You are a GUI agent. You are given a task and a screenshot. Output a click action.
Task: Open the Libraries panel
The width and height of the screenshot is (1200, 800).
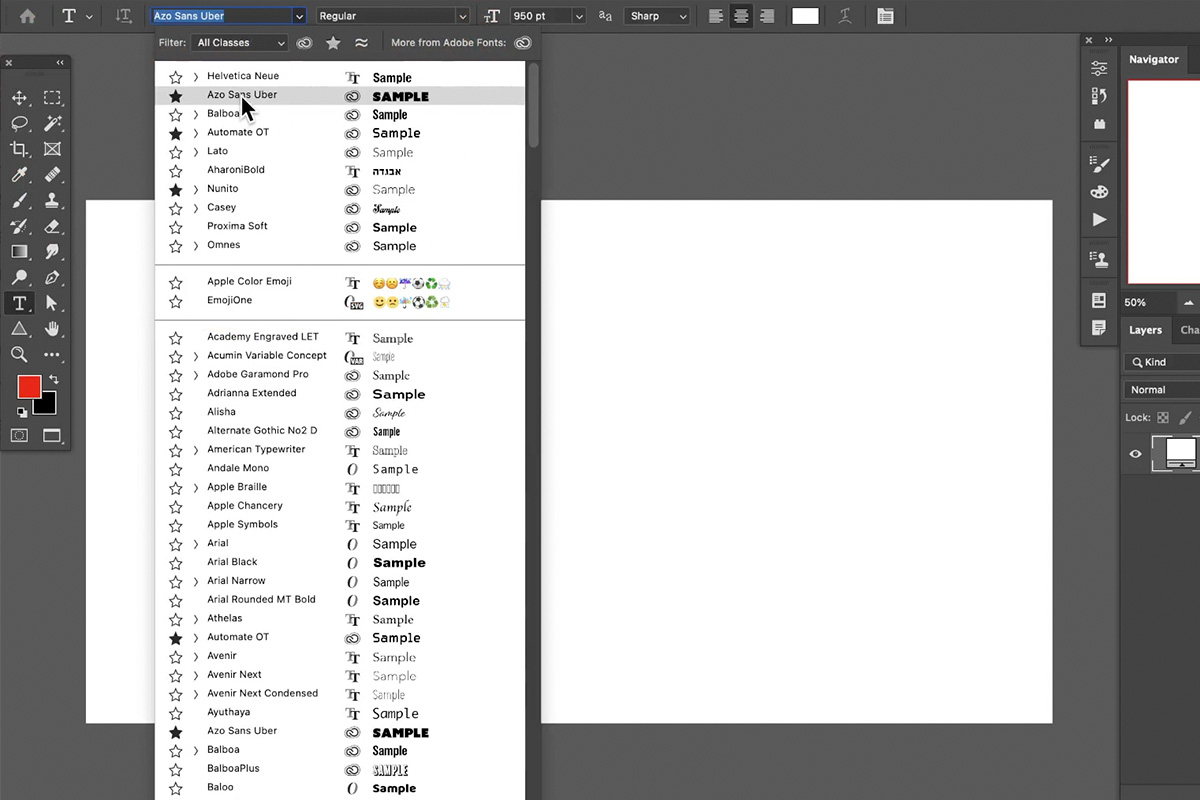tap(1100, 123)
